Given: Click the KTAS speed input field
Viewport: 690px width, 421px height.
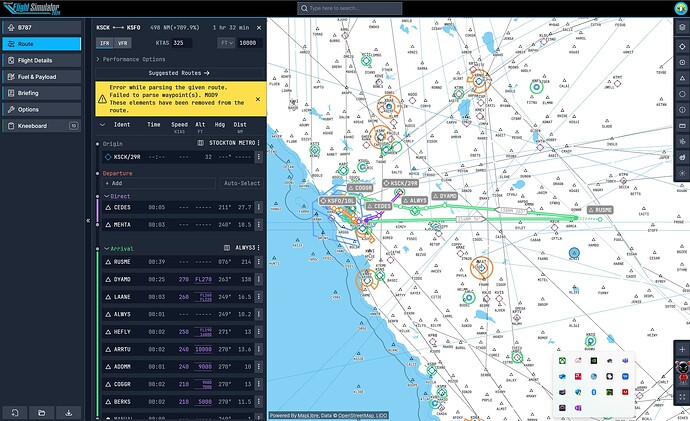Looking at the screenshot, I should pos(182,43).
